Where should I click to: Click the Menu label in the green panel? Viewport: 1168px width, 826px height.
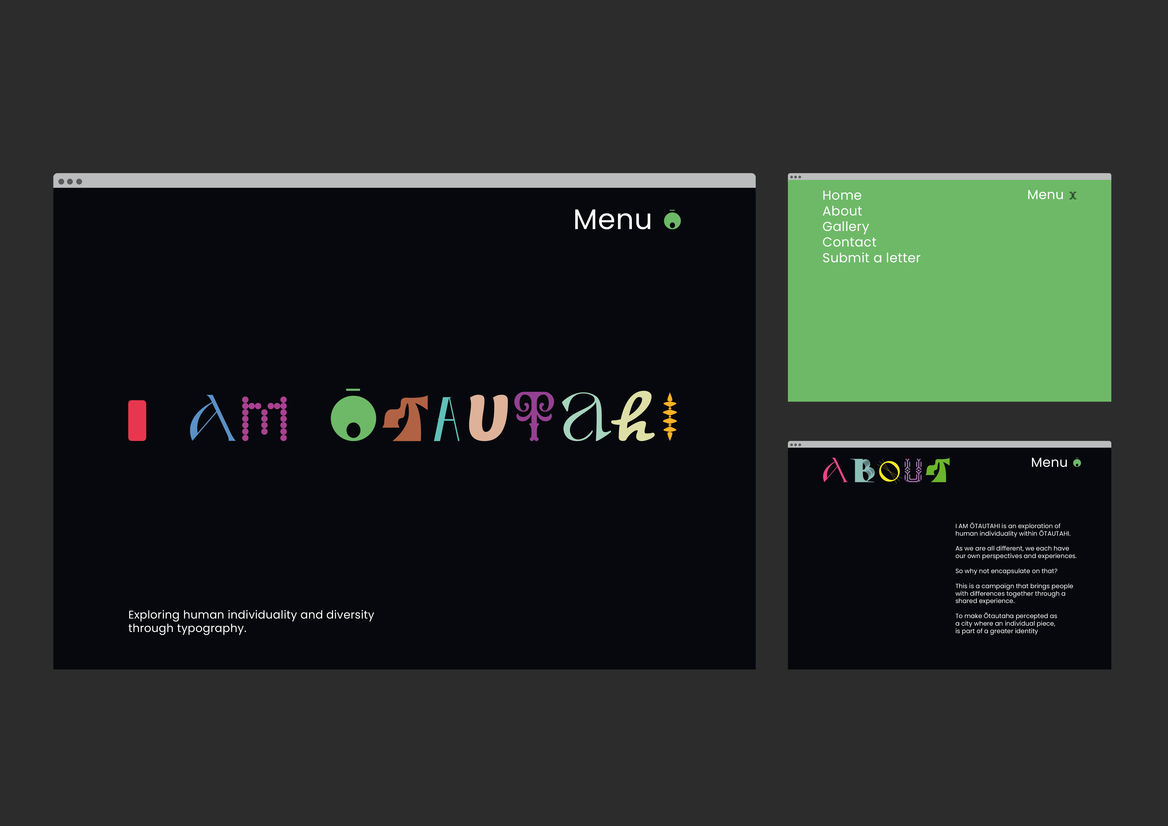click(x=1045, y=195)
